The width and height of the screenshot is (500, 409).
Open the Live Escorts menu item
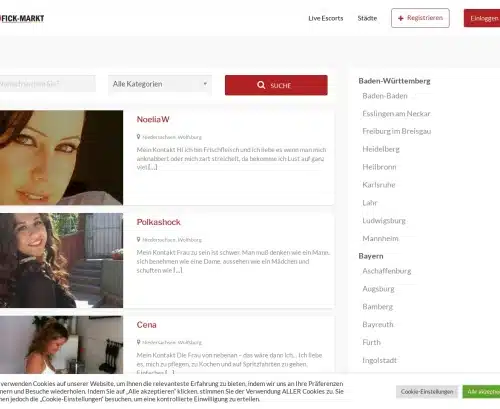[x=326, y=18]
